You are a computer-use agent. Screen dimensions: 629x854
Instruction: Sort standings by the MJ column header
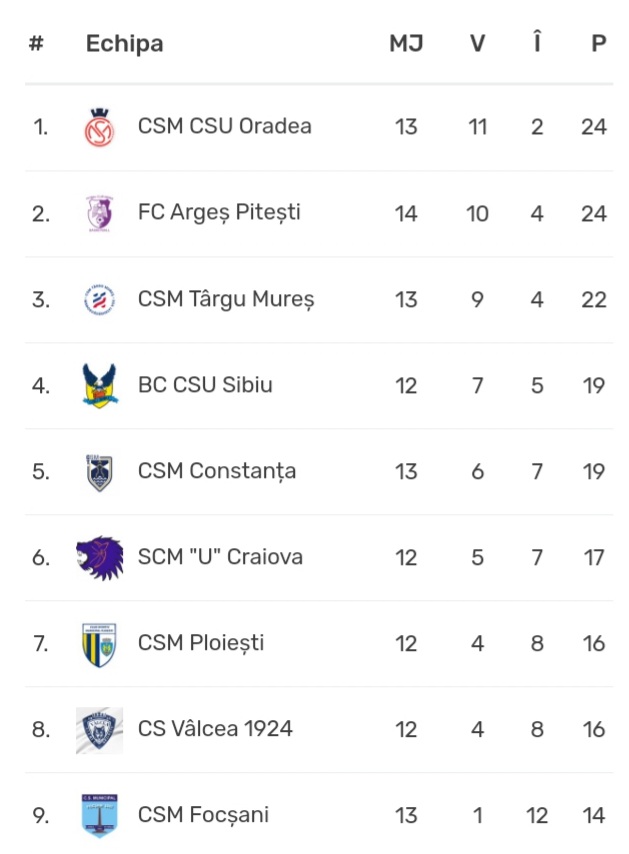click(406, 44)
